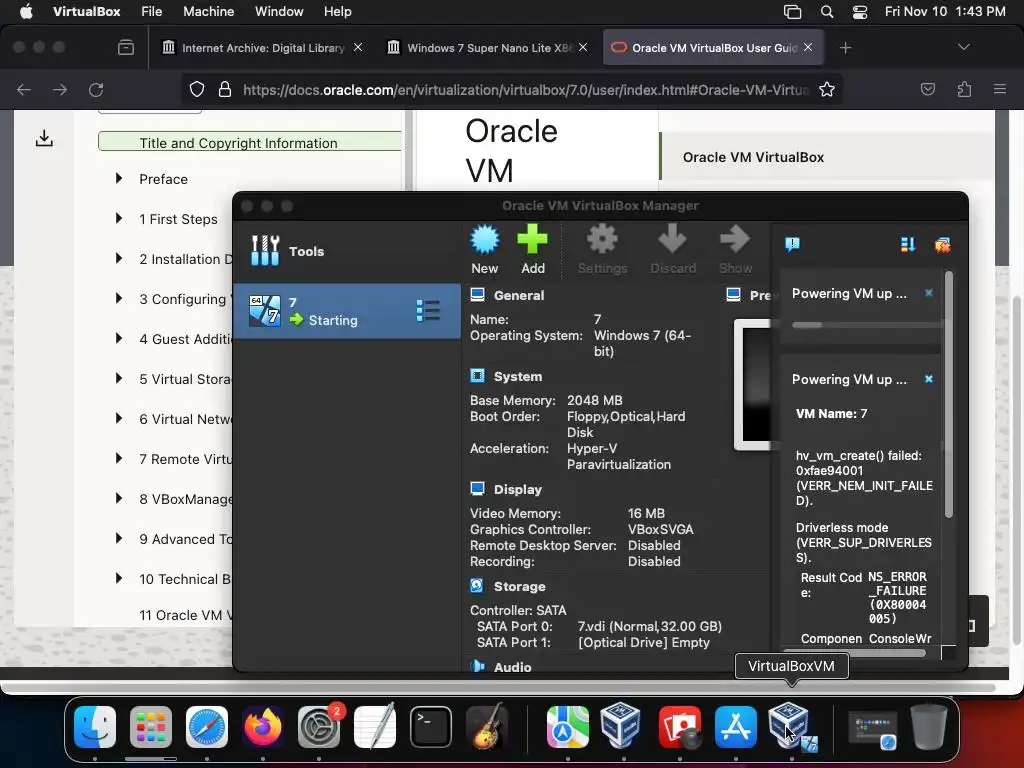Screen dimensions: 1024x768
Task: Expand the 2 Installation chapter arrow
Action: (118, 258)
